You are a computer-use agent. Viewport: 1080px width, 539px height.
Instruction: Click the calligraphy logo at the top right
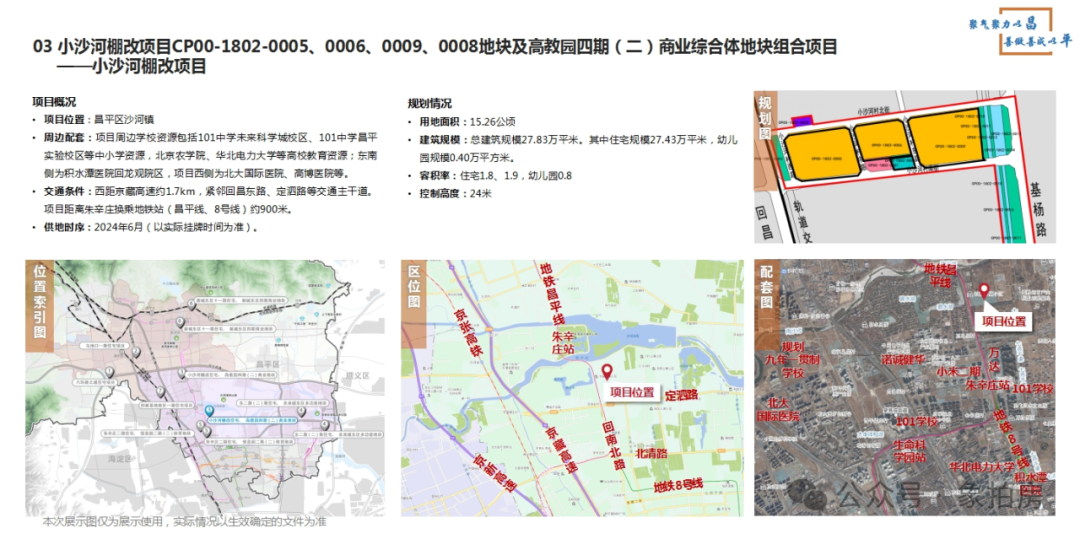pyautogui.click(x=1020, y=31)
